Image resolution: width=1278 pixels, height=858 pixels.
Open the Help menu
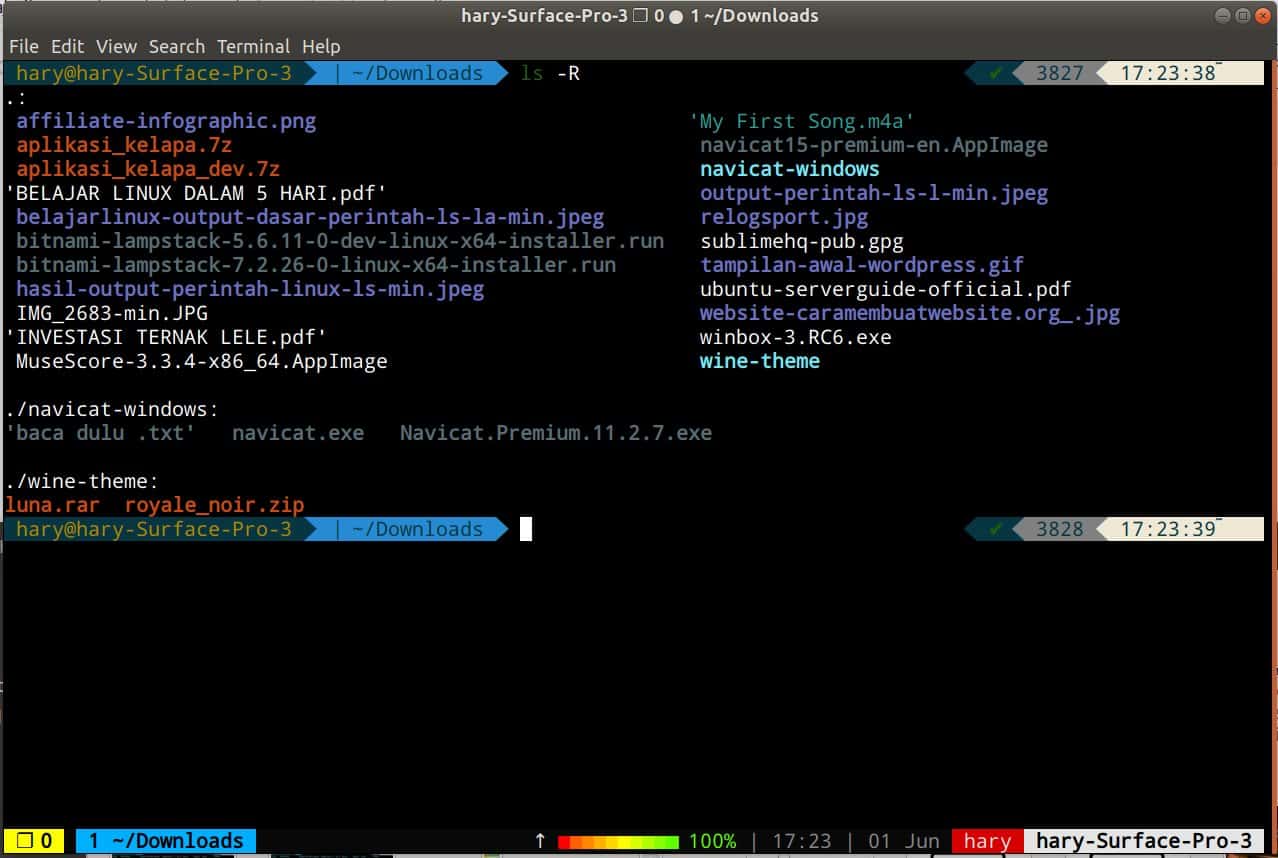[x=322, y=46]
